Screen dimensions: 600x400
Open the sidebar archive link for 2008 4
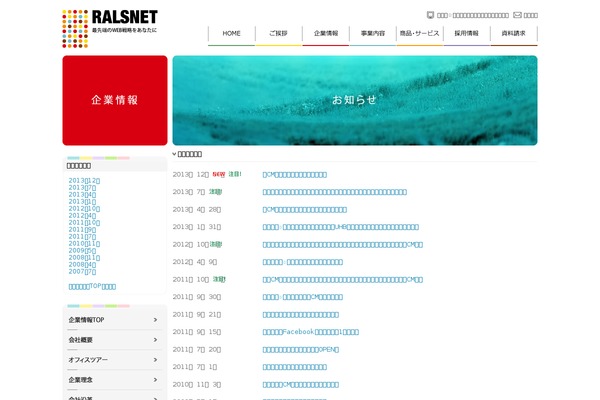click(x=82, y=264)
